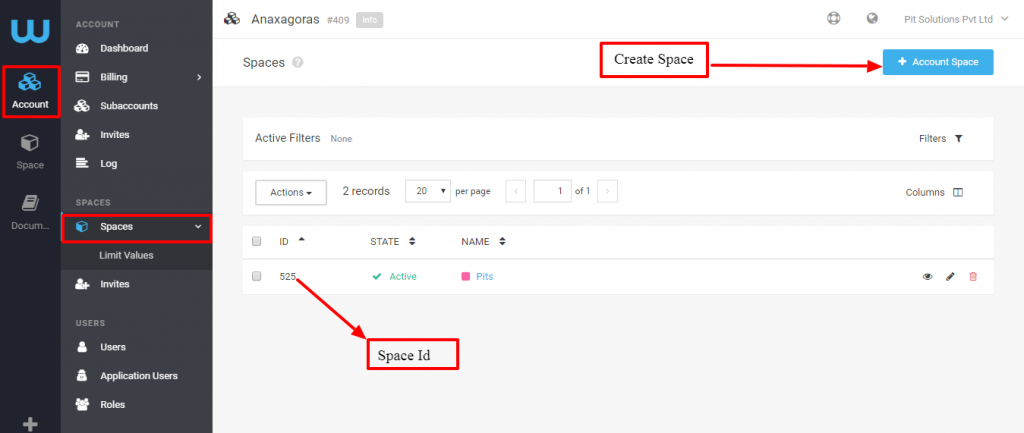Edit the Pits space with pencil icon
Screen dimensions: 1024x433
point(950,277)
